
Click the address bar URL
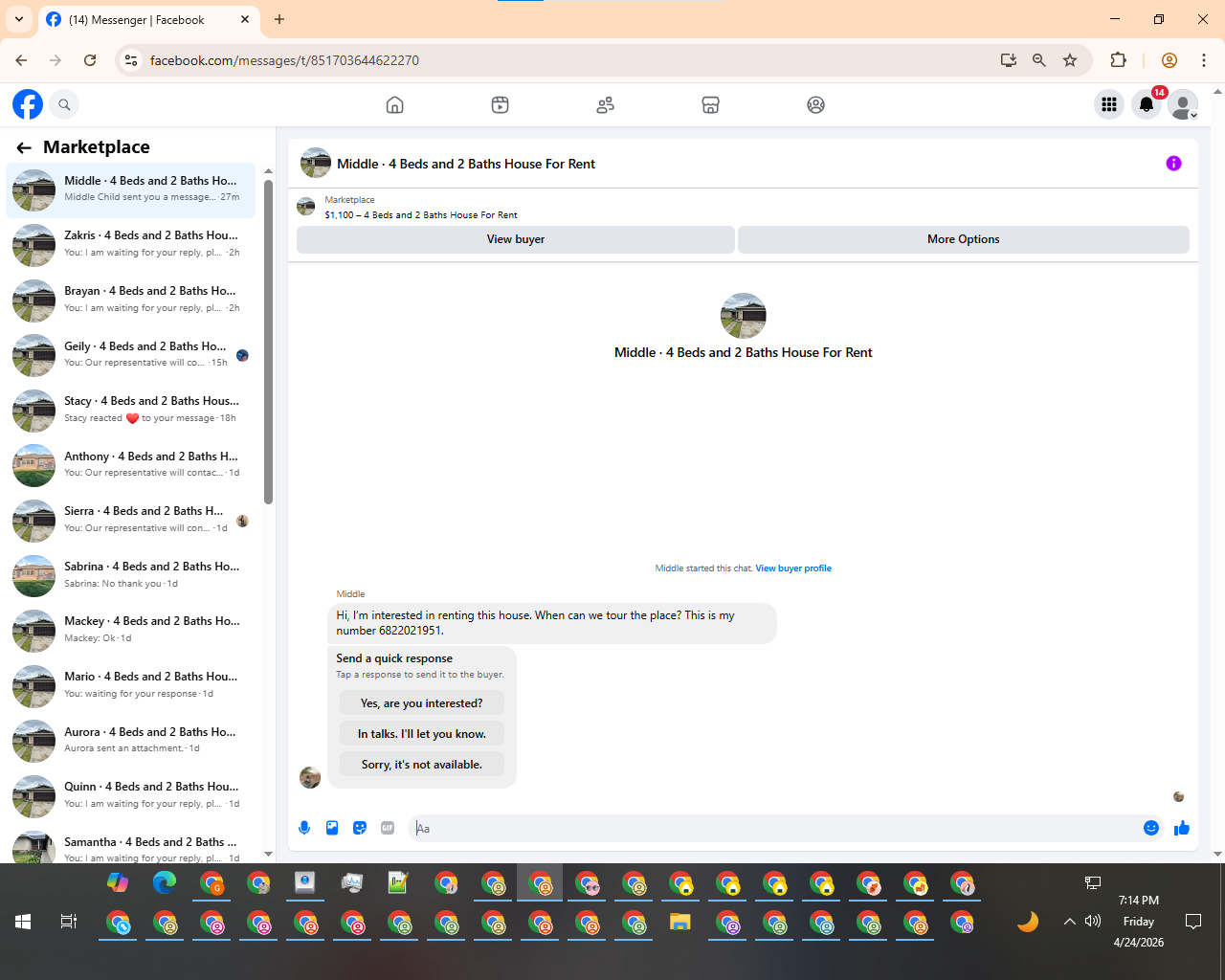pos(284,60)
